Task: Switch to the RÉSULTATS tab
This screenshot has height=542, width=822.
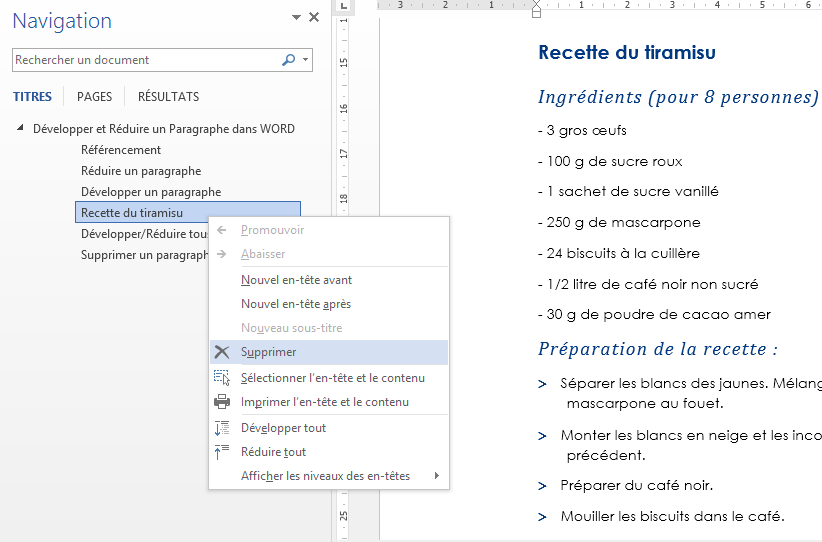Action: point(168,97)
